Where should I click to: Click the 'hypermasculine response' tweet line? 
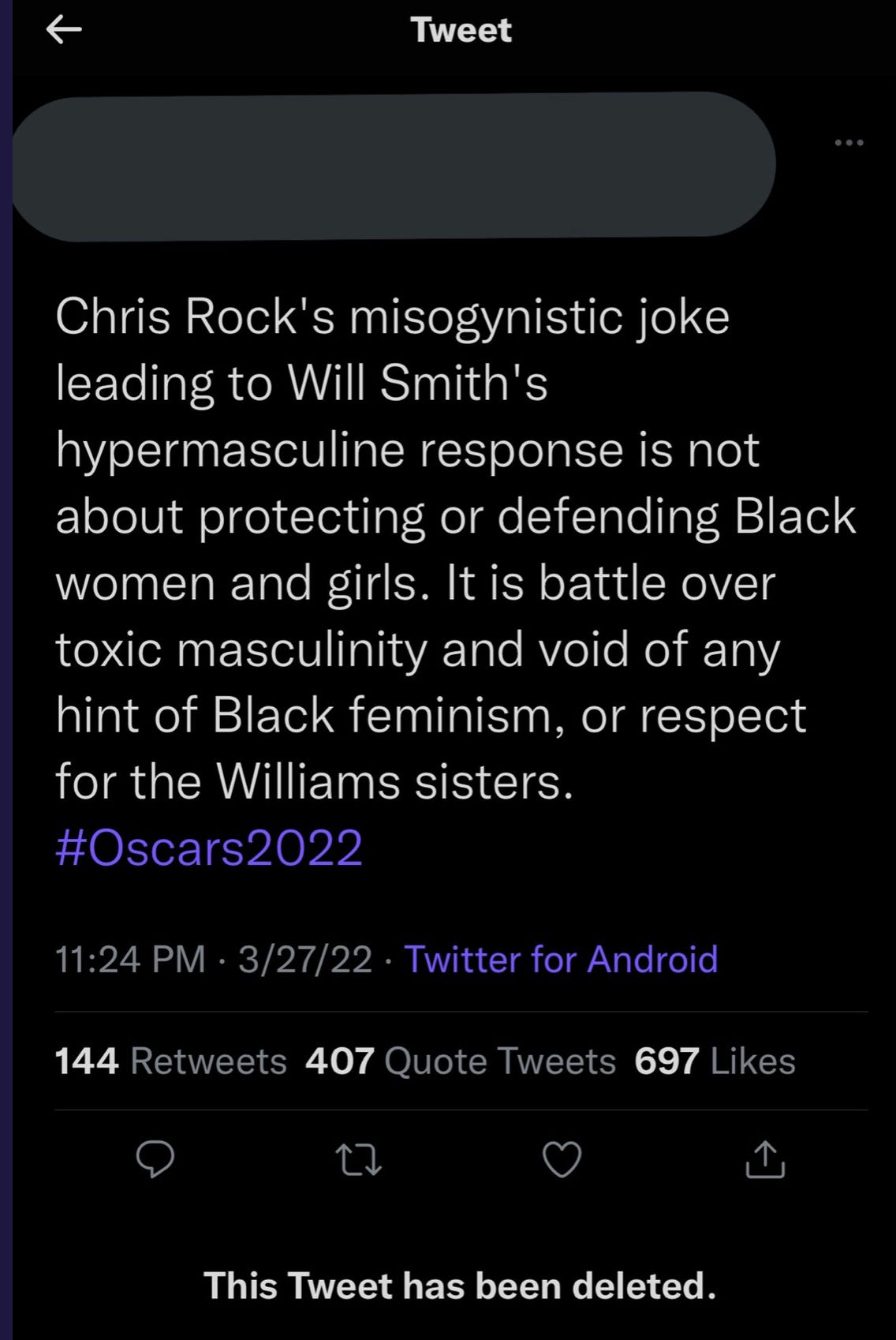point(407,450)
